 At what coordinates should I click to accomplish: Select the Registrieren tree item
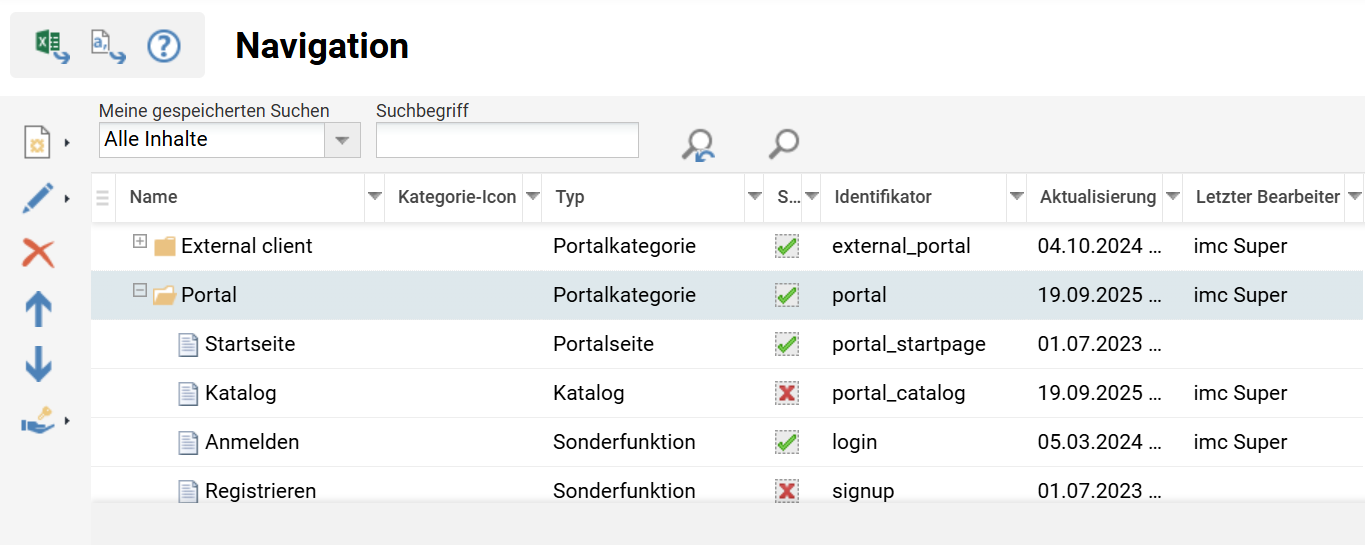[260, 491]
